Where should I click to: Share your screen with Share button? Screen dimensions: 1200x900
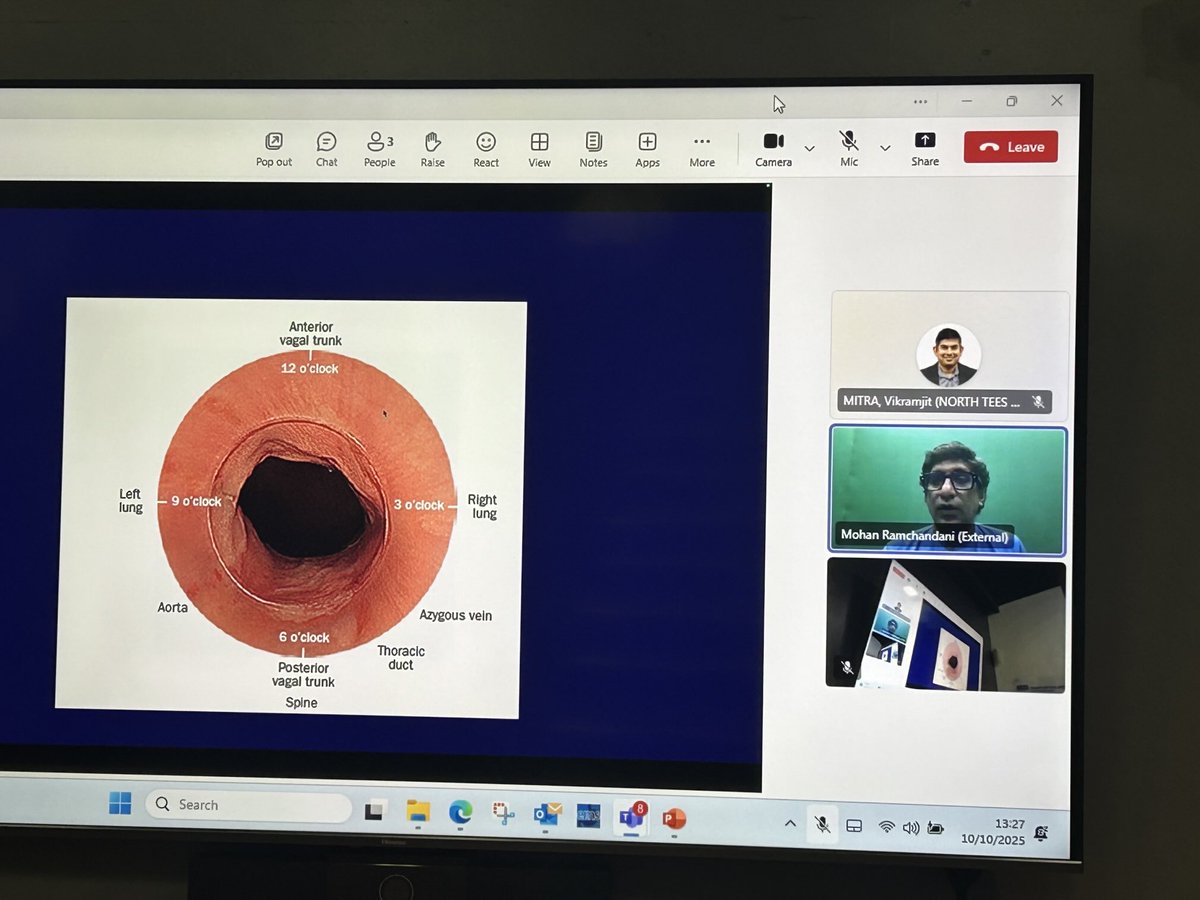click(925, 149)
